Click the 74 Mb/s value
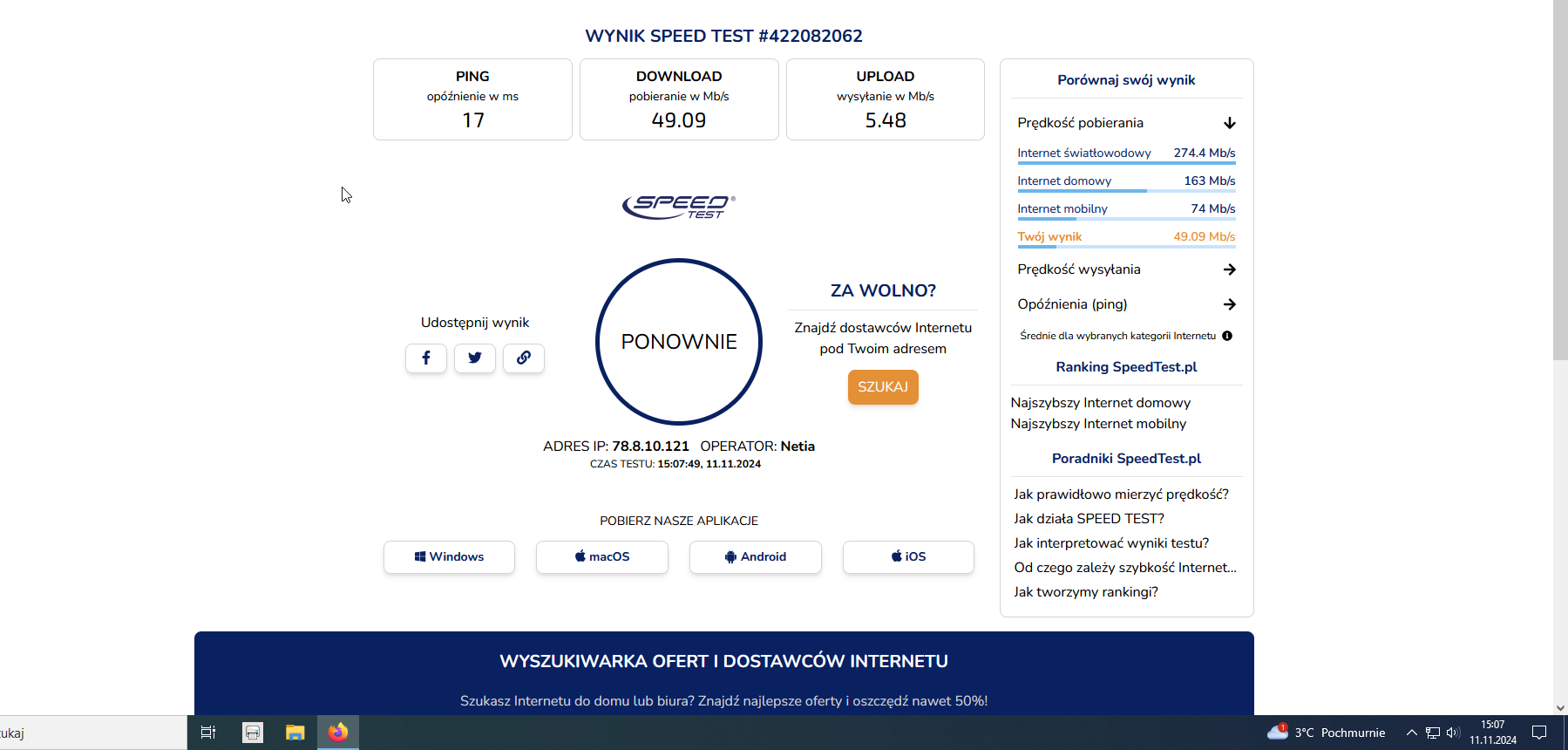This screenshot has width=1568, height=750. click(x=1213, y=208)
